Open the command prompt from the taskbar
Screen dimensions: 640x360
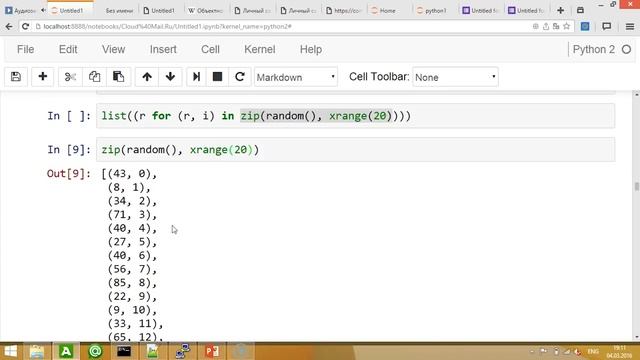[x=124, y=351]
